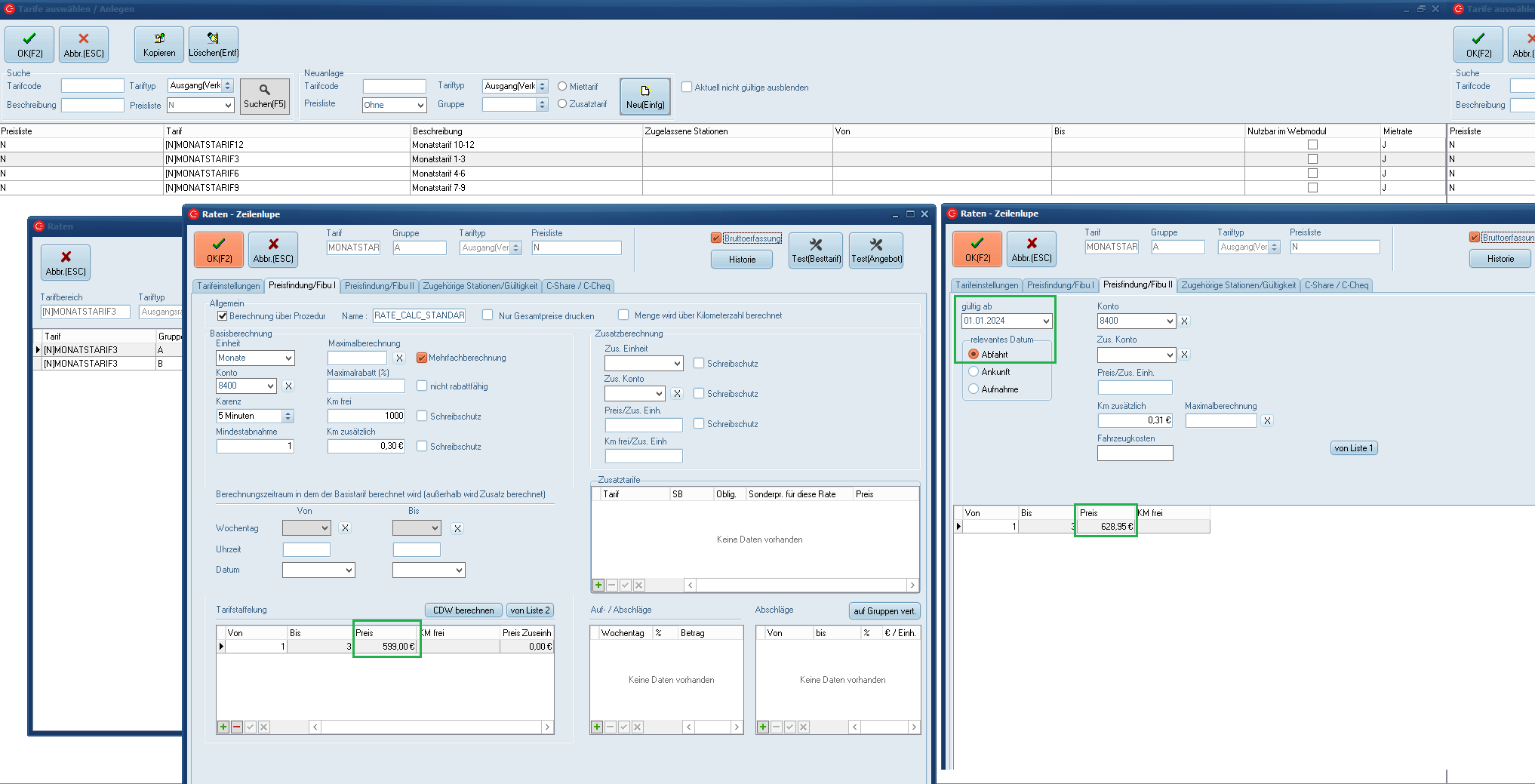Image resolution: width=1535 pixels, height=784 pixels.
Task: Enable Aktuell nicht gültige ausblenden checkbox
Action: click(687, 88)
